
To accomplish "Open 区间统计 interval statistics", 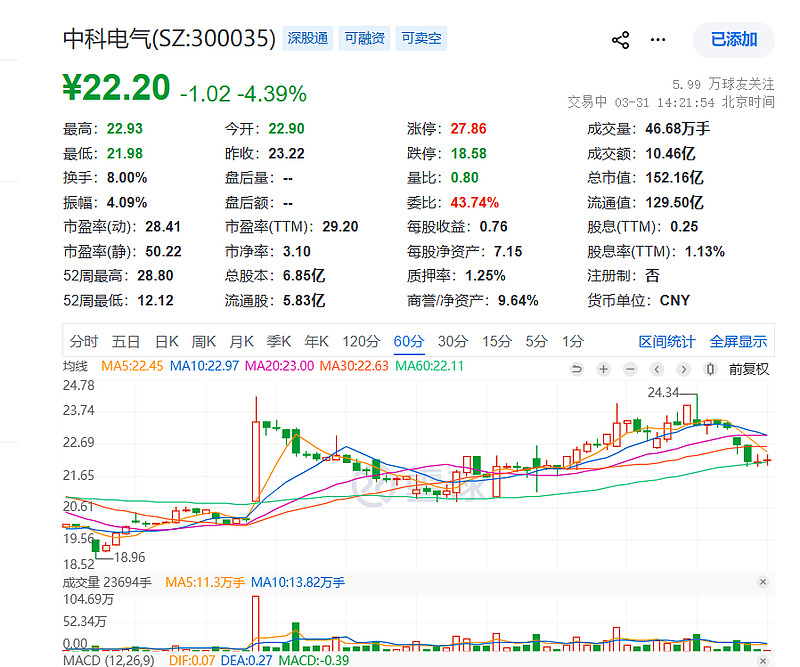I will (x=667, y=341).
